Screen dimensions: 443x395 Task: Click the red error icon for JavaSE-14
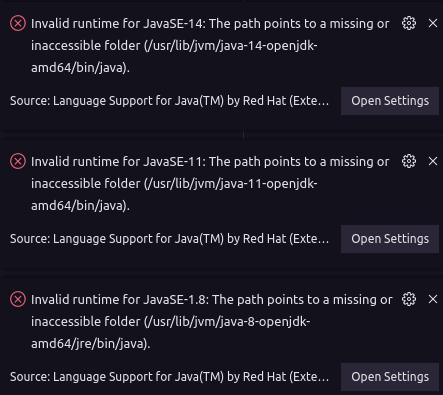(18, 24)
